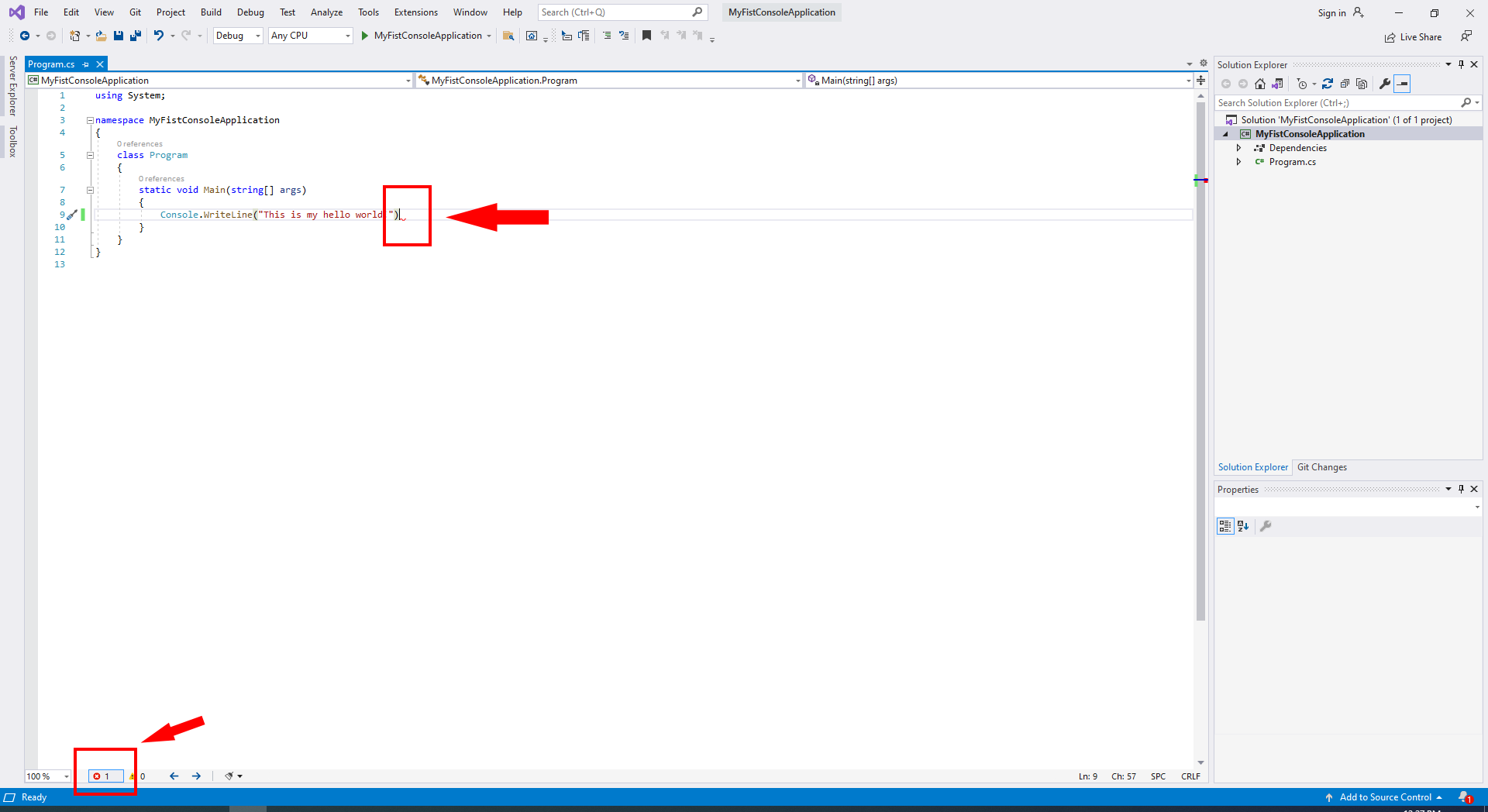Click the quick actions screwdriver icon on line 9

[72, 215]
